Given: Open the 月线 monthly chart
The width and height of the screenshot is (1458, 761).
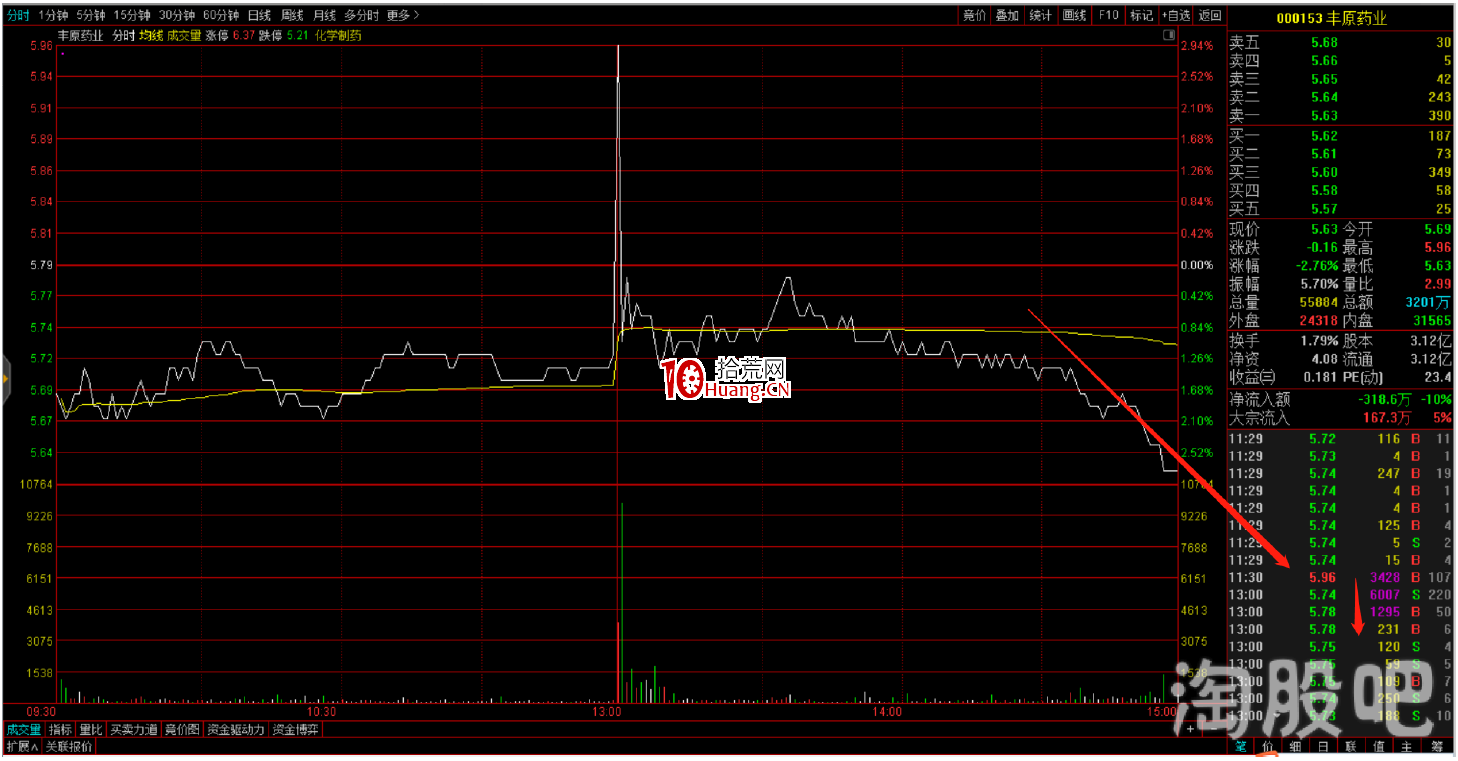Looking at the screenshot, I should click(x=324, y=15).
